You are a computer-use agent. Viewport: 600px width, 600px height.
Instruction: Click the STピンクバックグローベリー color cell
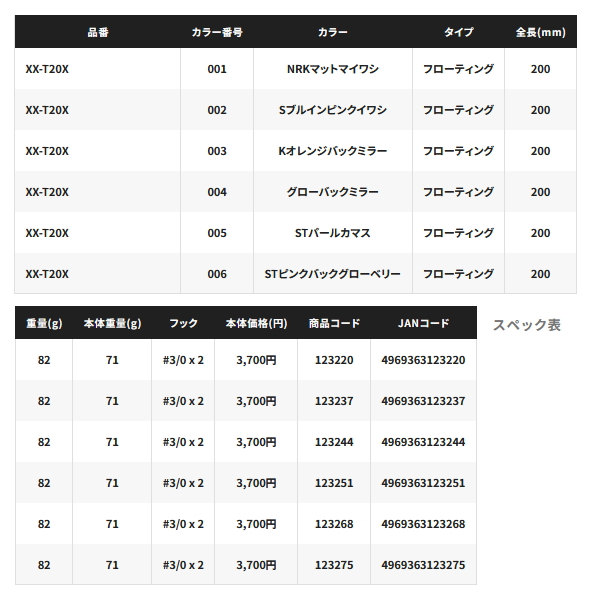click(x=333, y=274)
